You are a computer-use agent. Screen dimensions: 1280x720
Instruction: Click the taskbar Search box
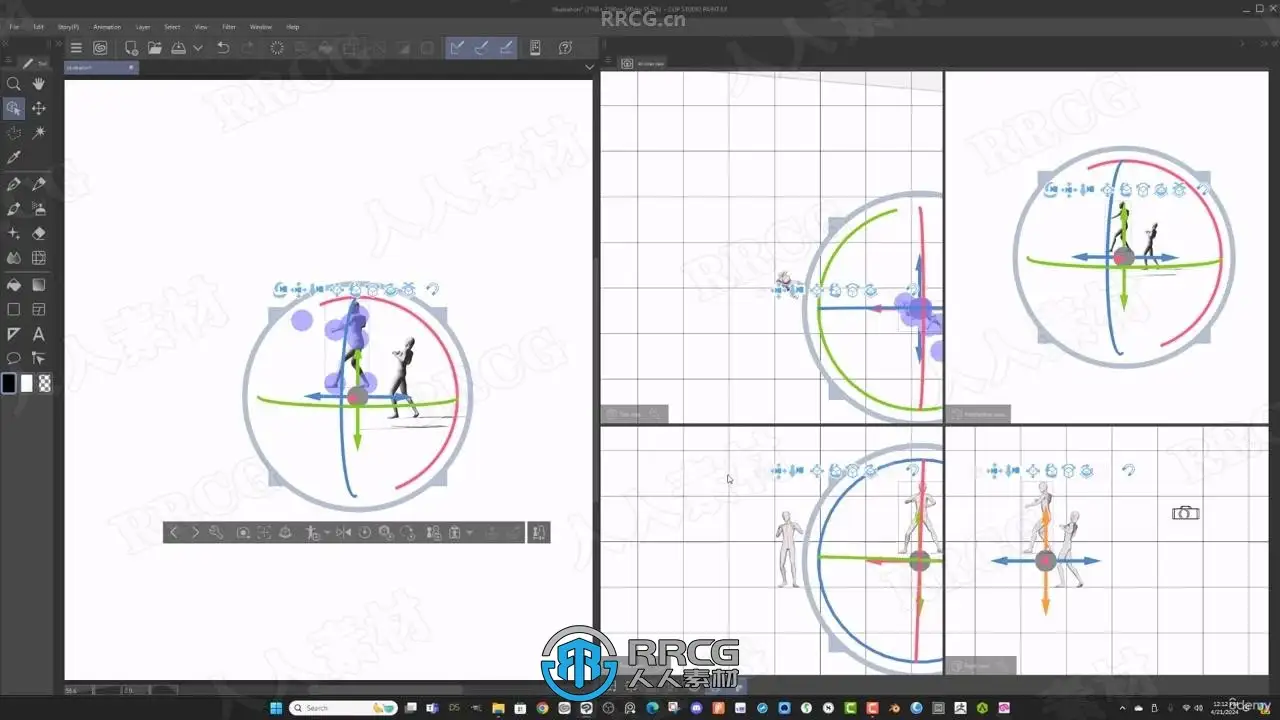(x=343, y=708)
